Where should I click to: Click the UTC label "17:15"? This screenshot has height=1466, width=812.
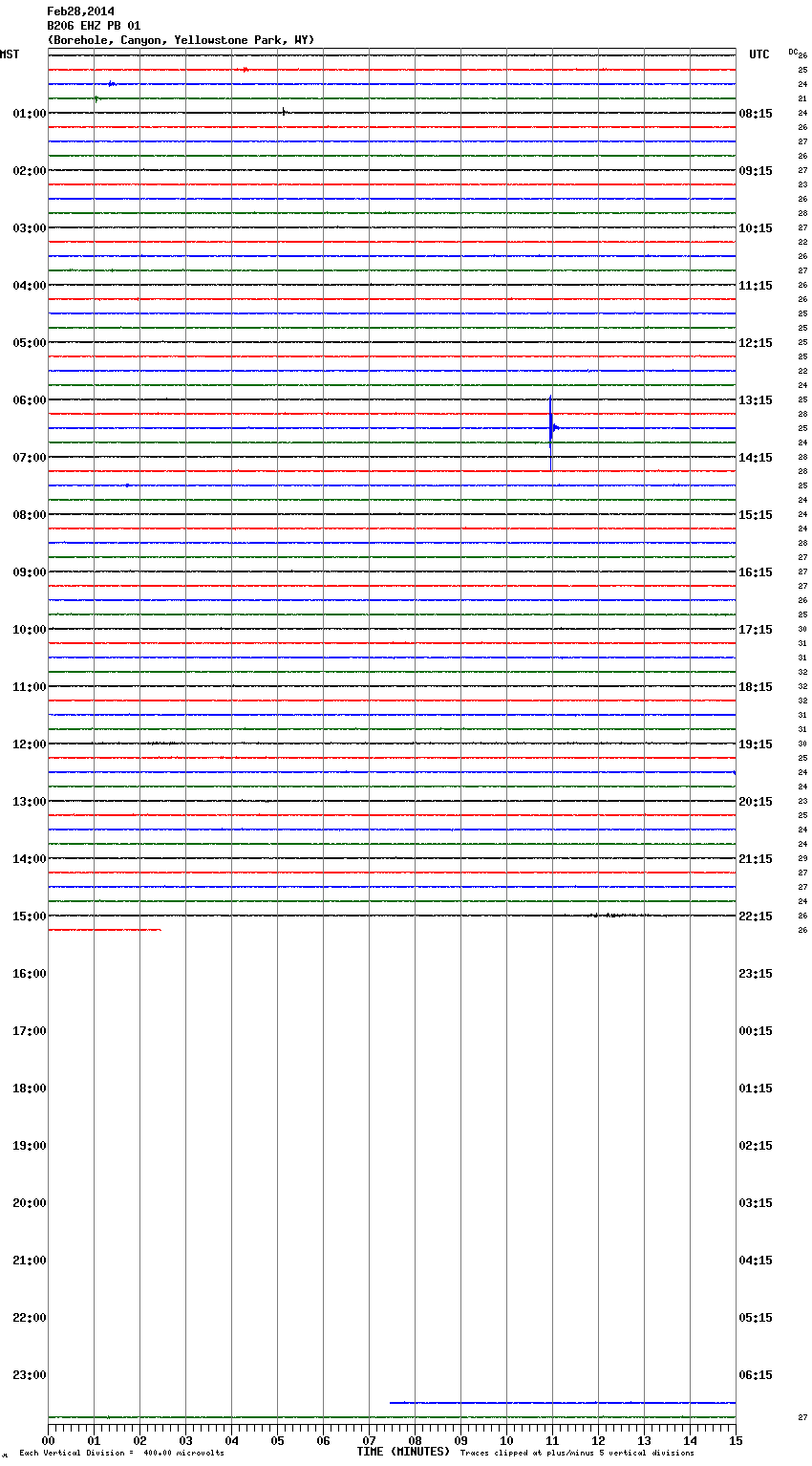756,630
